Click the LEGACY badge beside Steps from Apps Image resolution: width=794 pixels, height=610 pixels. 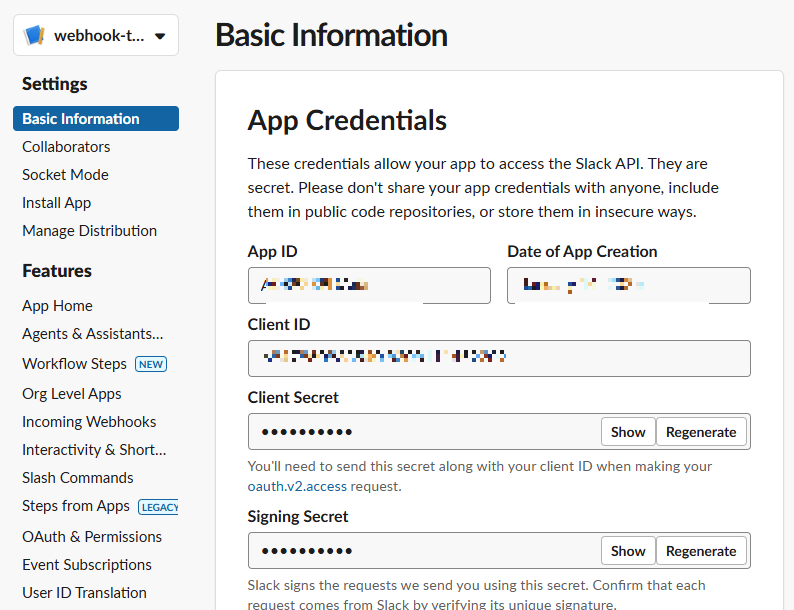158,507
